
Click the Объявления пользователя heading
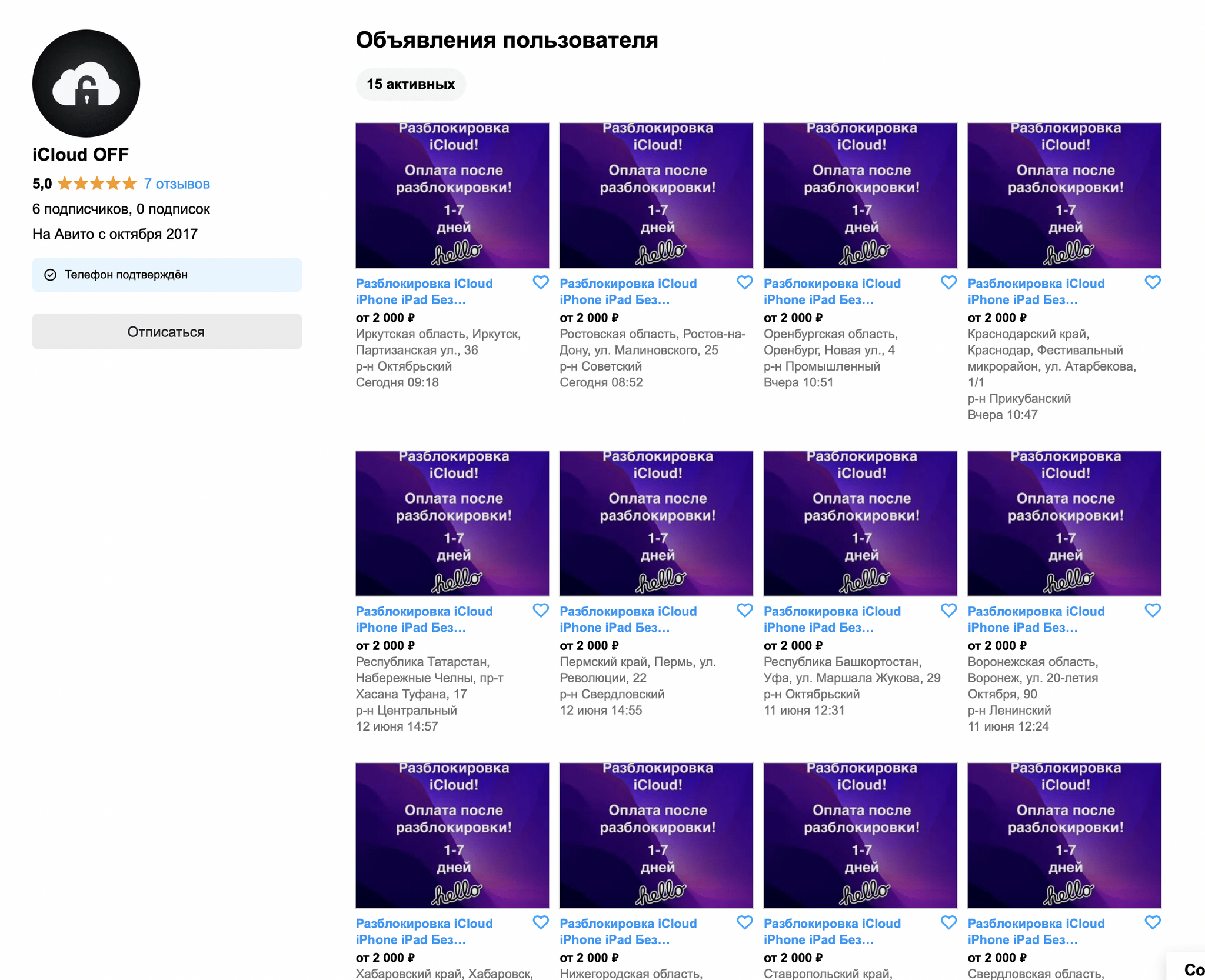tap(507, 40)
